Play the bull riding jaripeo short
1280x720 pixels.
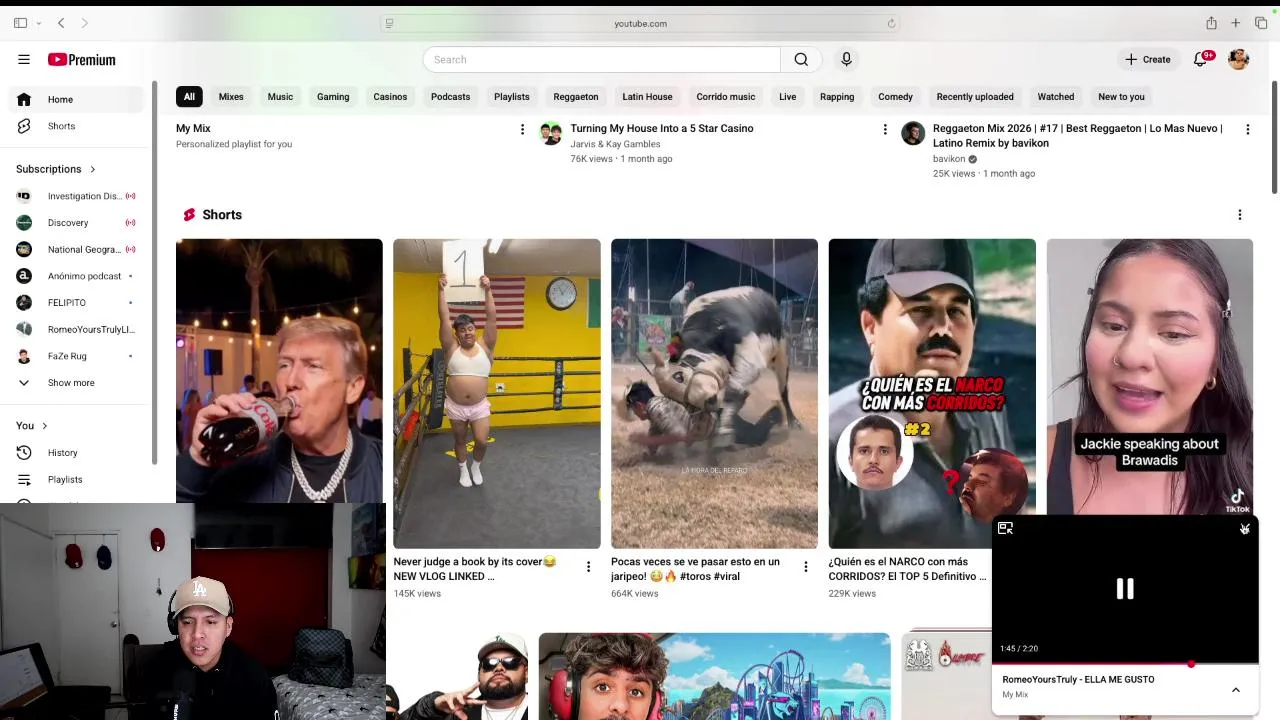[x=714, y=393]
